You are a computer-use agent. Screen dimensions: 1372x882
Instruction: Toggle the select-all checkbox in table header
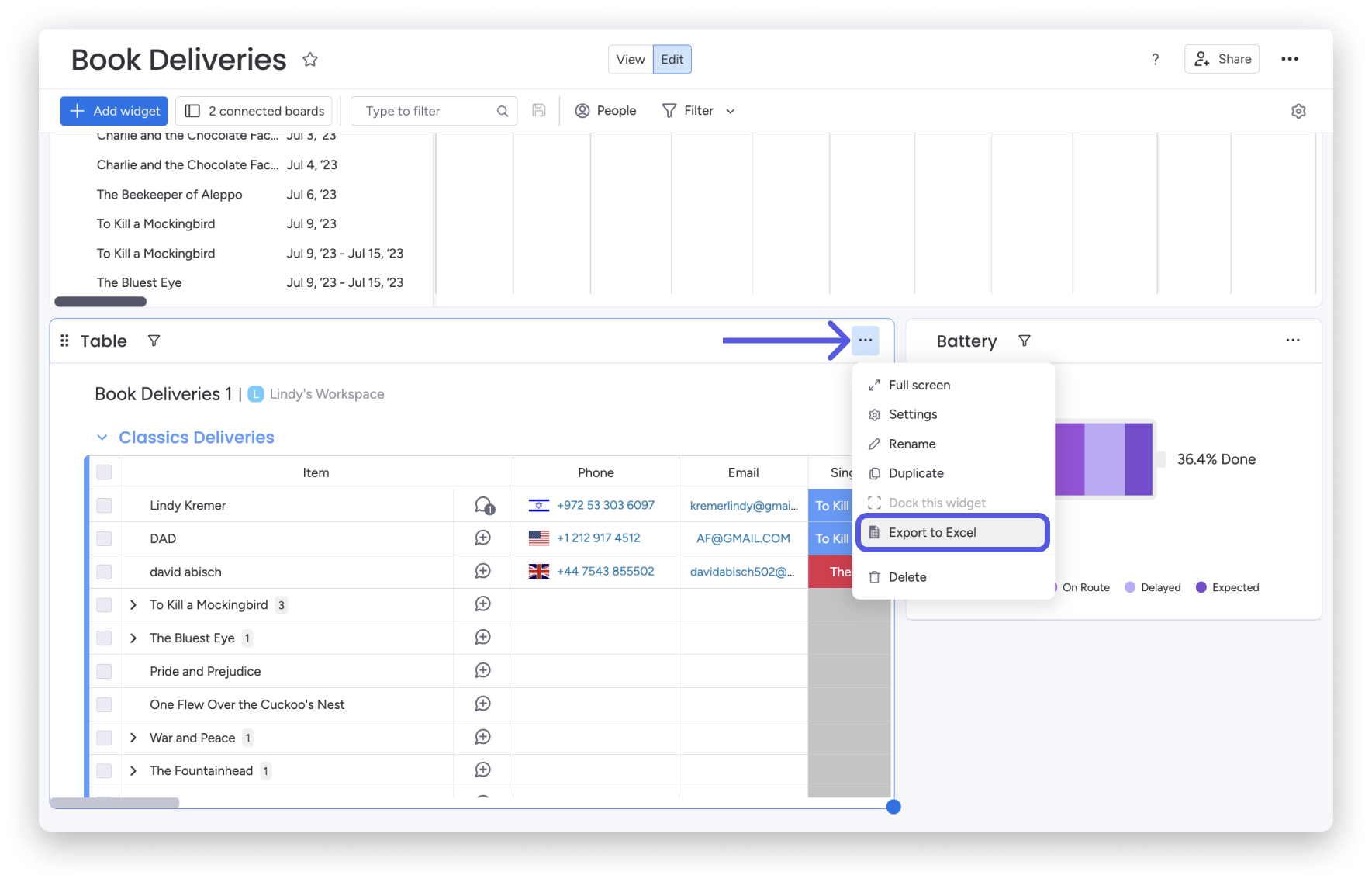pyautogui.click(x=104, y=472)
